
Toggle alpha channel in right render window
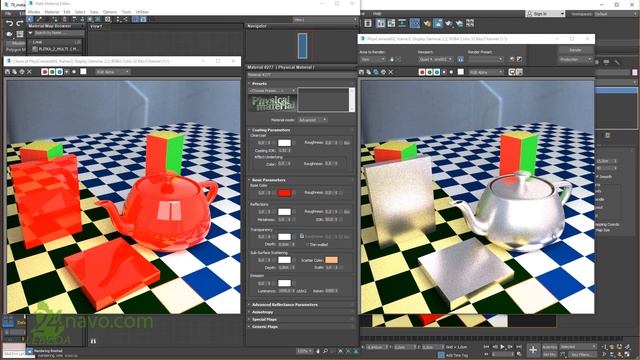(444, 72)
